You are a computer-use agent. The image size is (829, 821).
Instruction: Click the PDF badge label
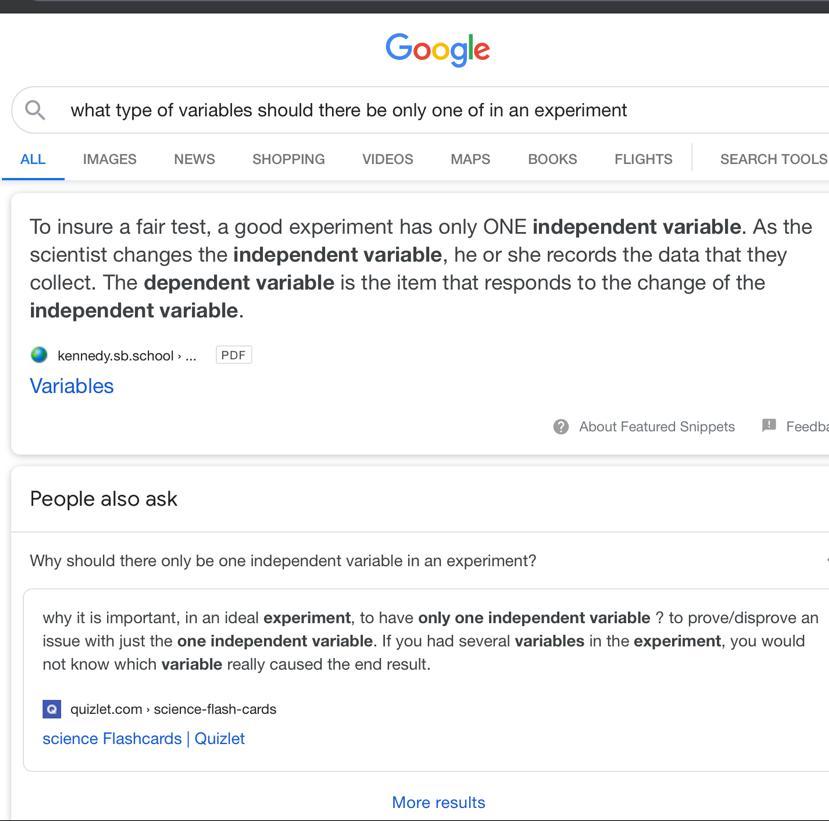pyautogui.click(x=233, y=355)
